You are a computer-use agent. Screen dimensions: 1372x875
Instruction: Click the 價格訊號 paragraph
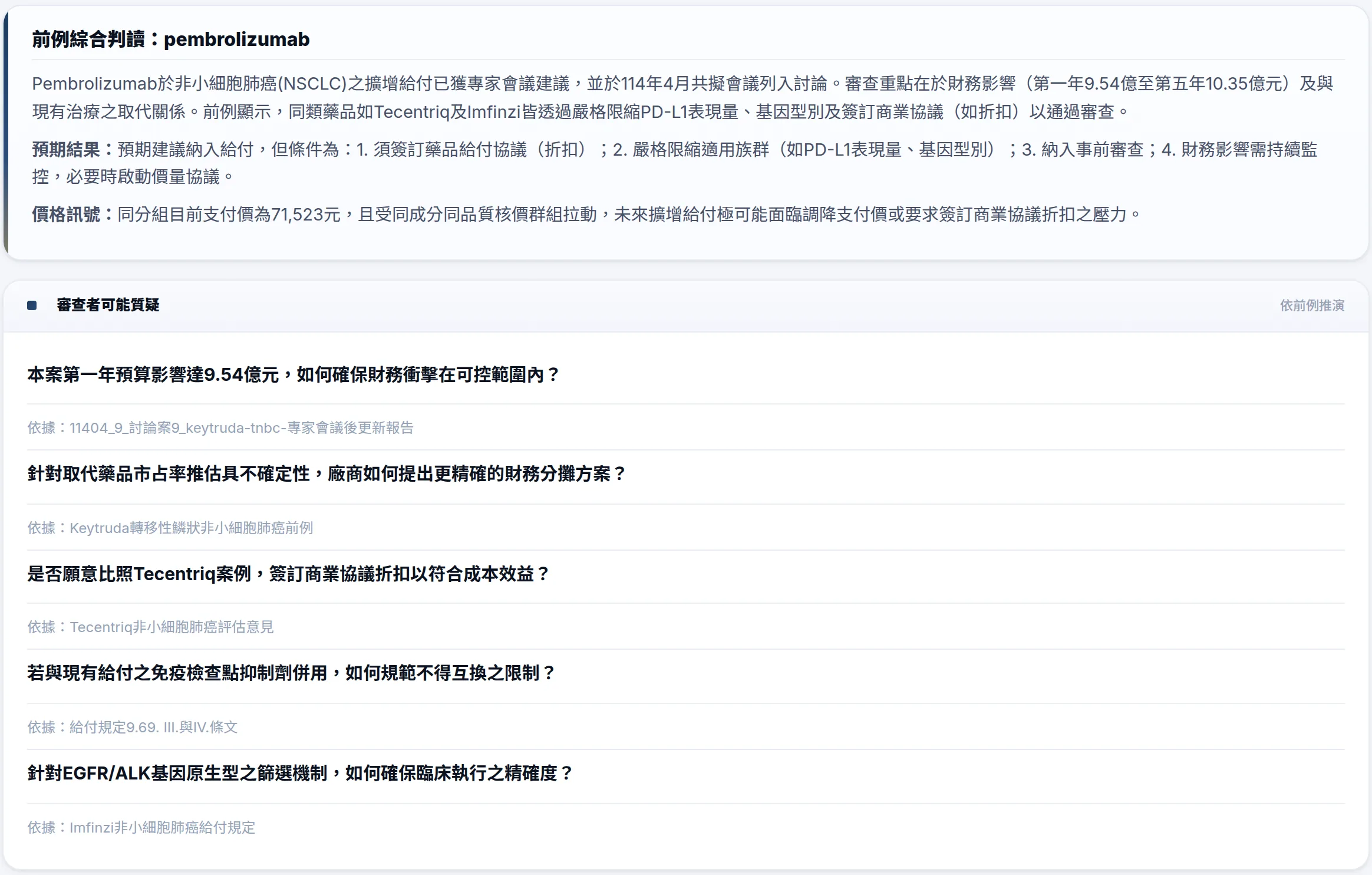[587, 215]
